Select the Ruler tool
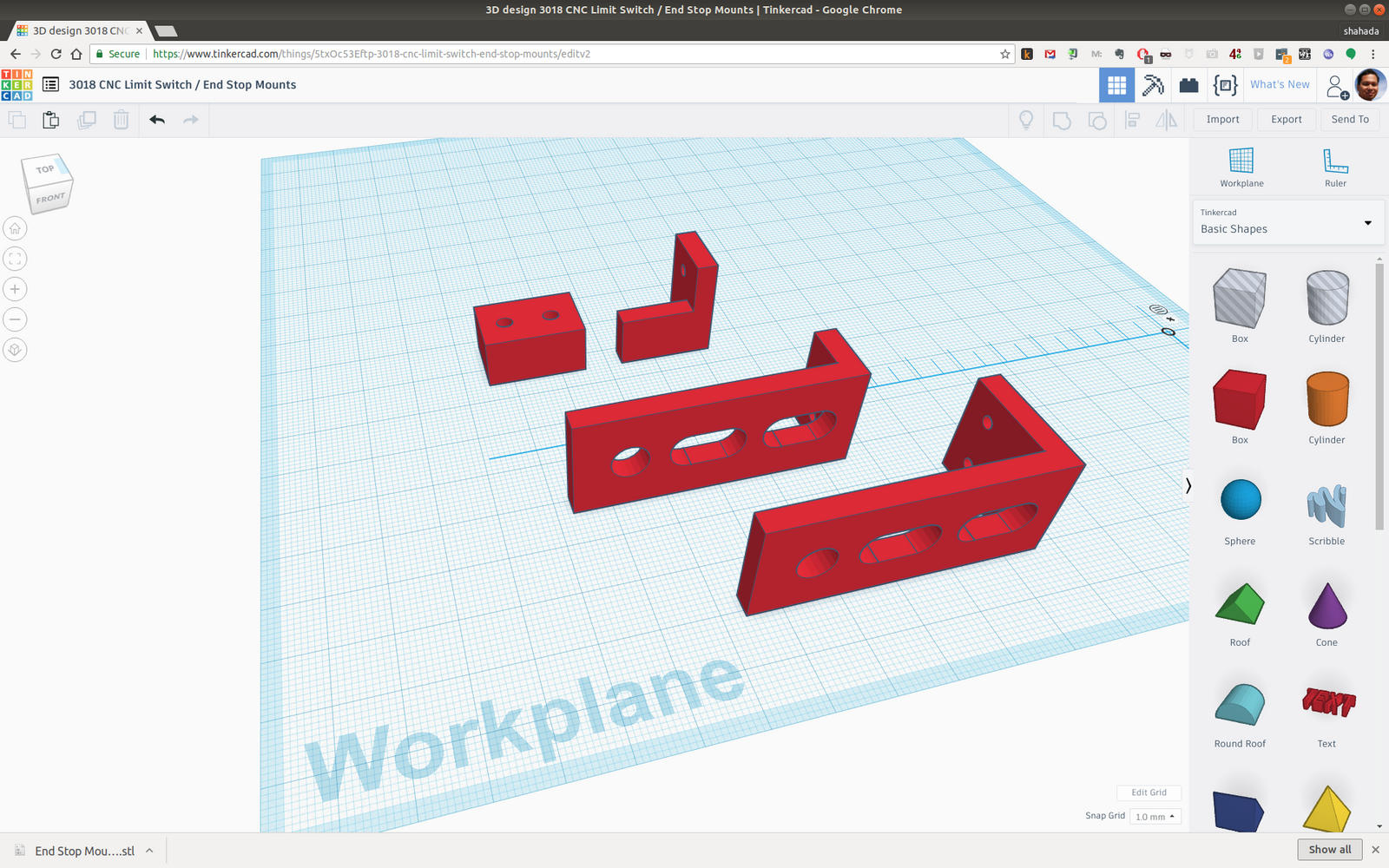 pos(1335,168)
